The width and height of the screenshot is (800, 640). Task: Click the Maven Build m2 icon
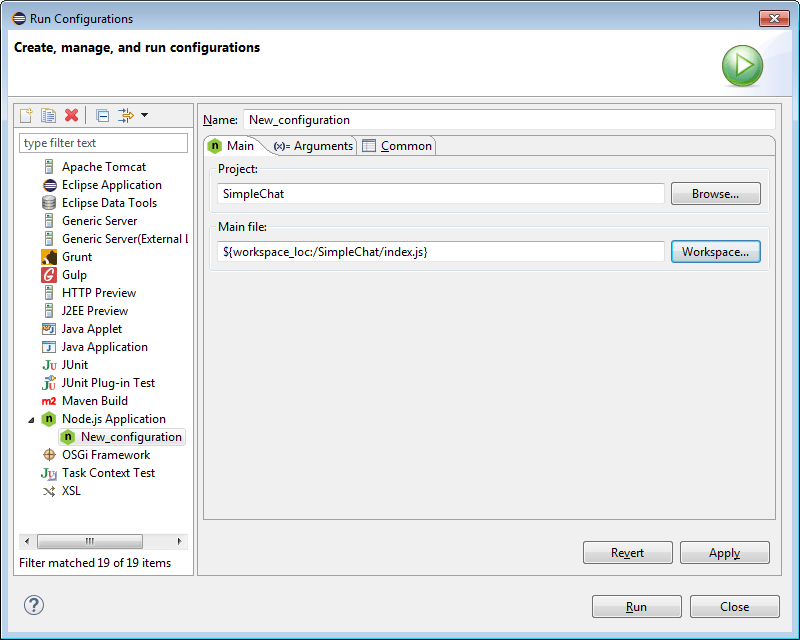(48, 401)
